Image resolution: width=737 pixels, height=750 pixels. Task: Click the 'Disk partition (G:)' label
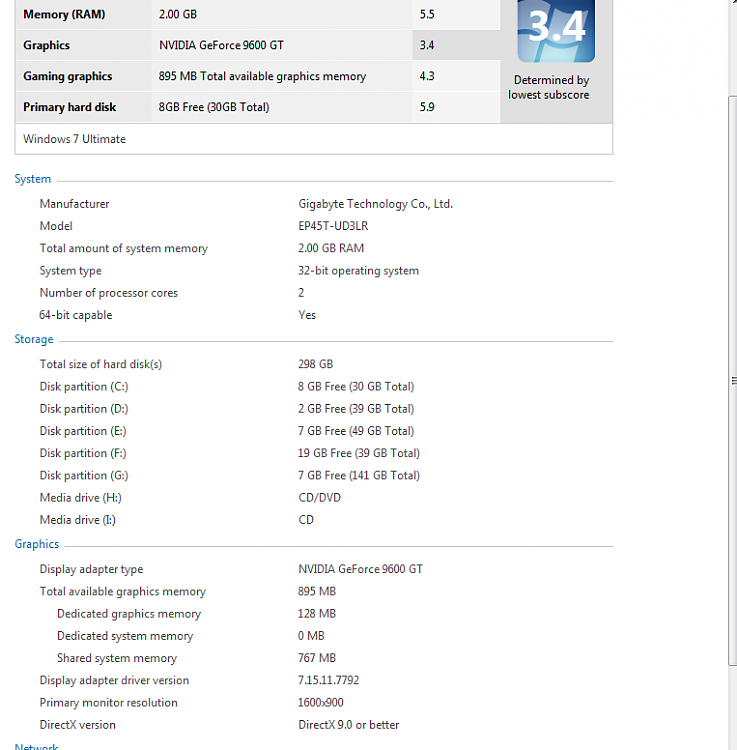coord(84,475)
